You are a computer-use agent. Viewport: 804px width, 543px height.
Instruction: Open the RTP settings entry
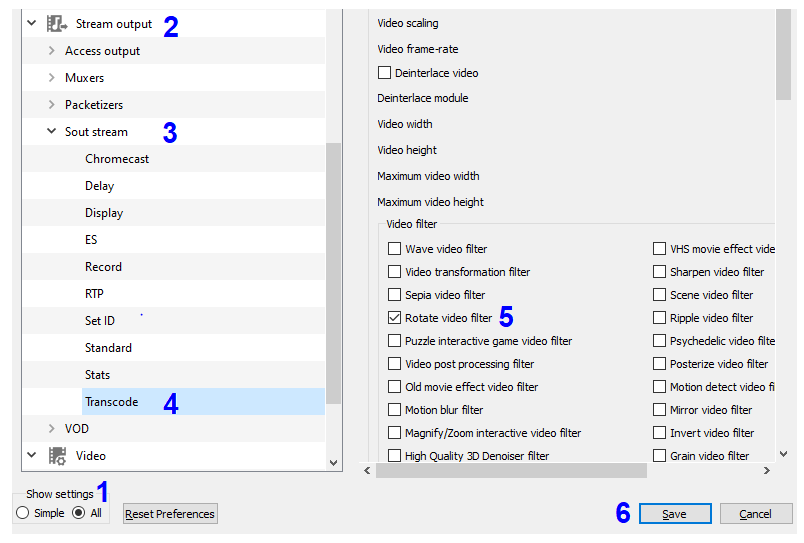(94, 294)
